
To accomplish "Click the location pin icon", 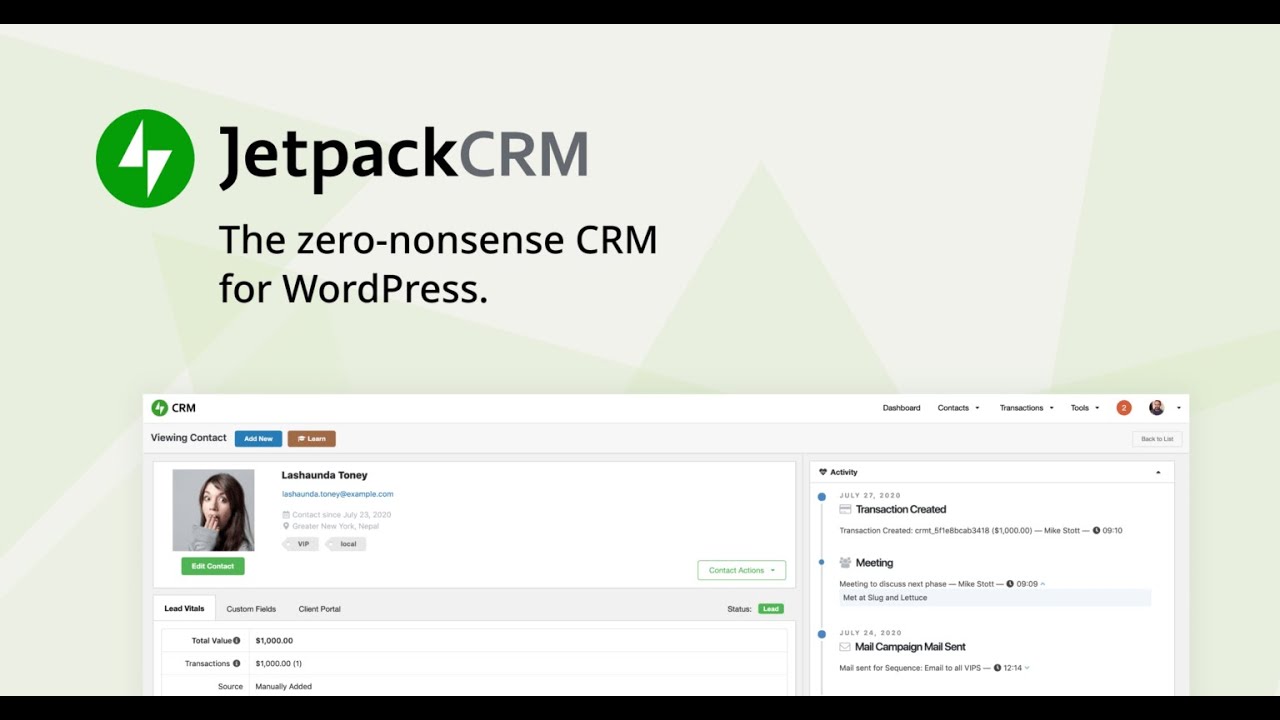I will (x=286, y=526).
